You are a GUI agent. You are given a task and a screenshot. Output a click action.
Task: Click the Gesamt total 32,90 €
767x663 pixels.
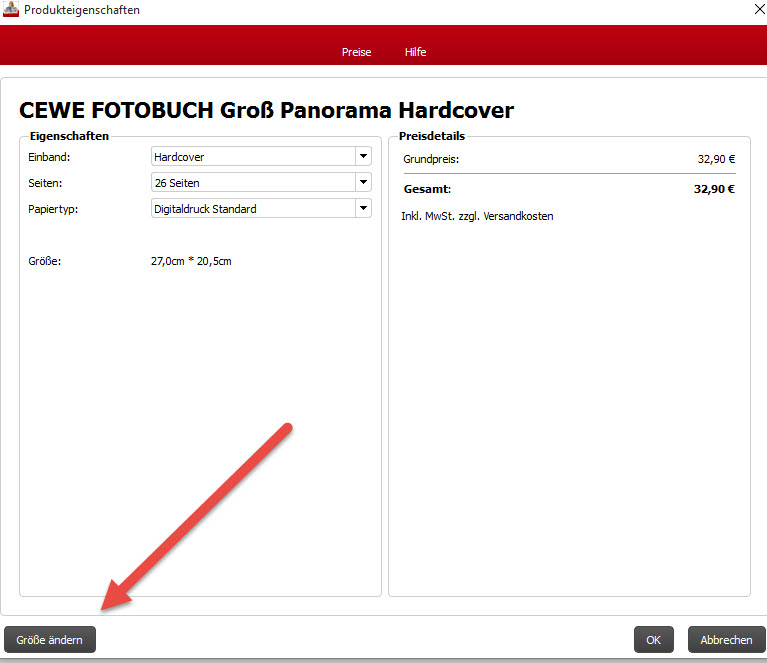[x=714, y=189]
